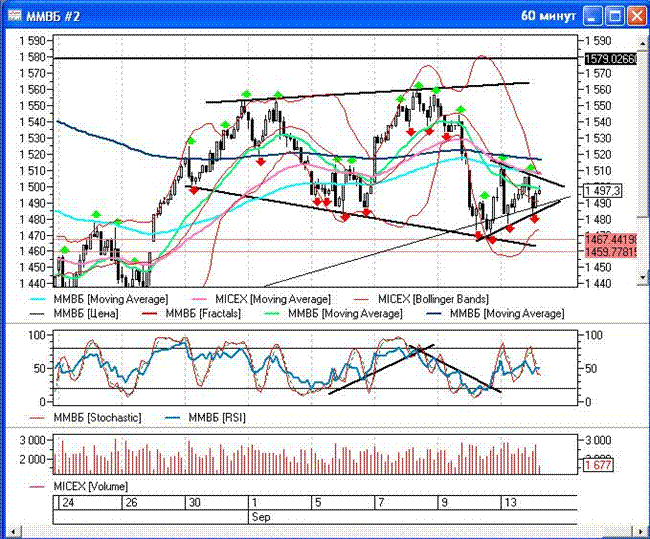Click the 60 минут timeframe label
Screen dimensions: 650x539
[x=547, y=15]
